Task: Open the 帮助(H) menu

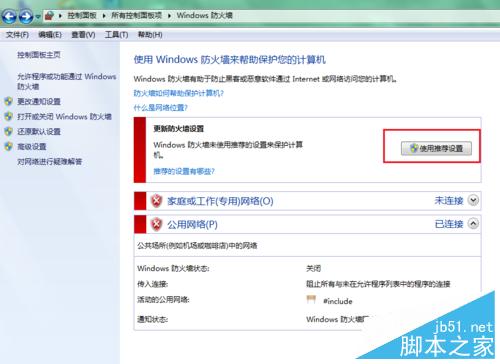Action: (x=150, y=35)
